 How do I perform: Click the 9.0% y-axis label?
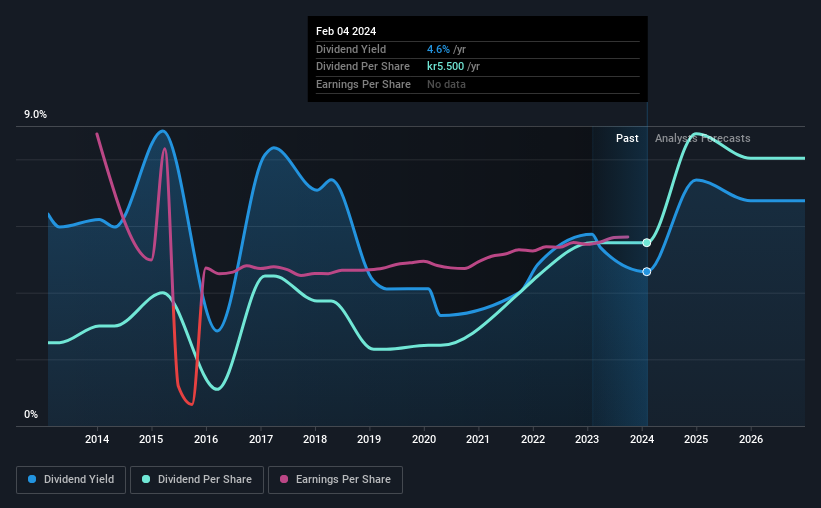(x=35, y=114)
